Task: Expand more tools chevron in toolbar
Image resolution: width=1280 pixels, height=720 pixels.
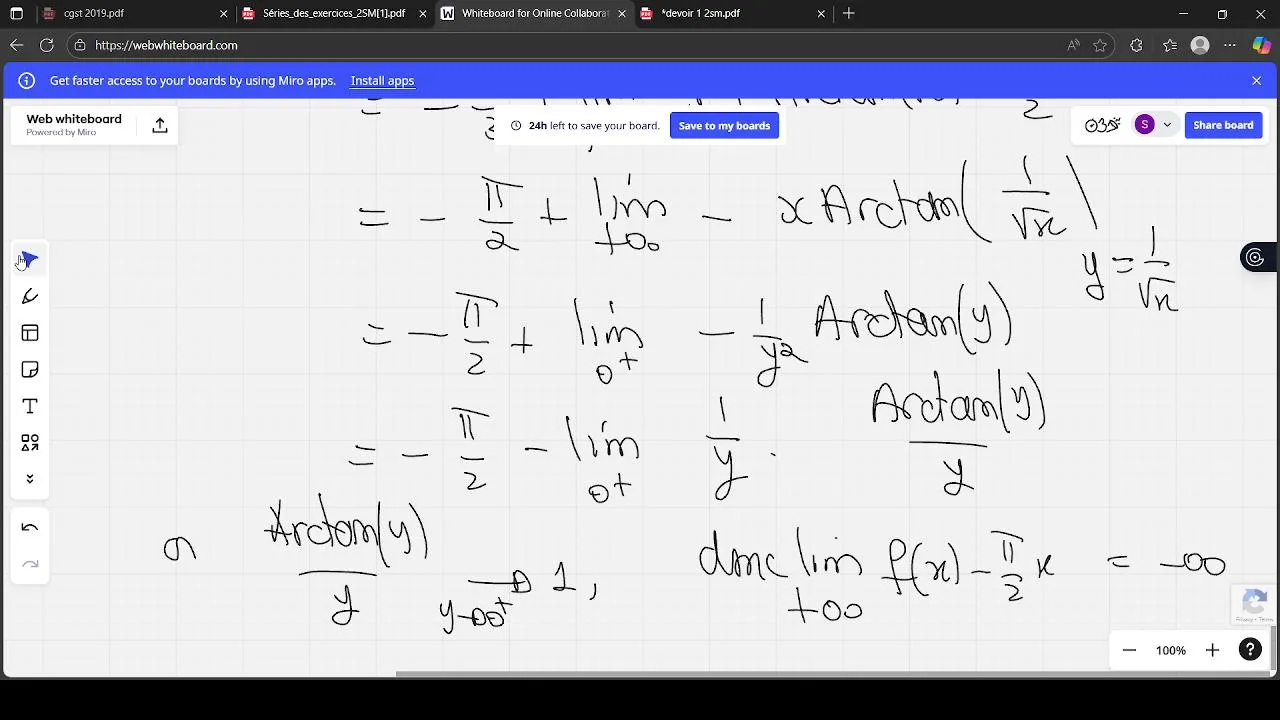Action: tap(30, 479)
